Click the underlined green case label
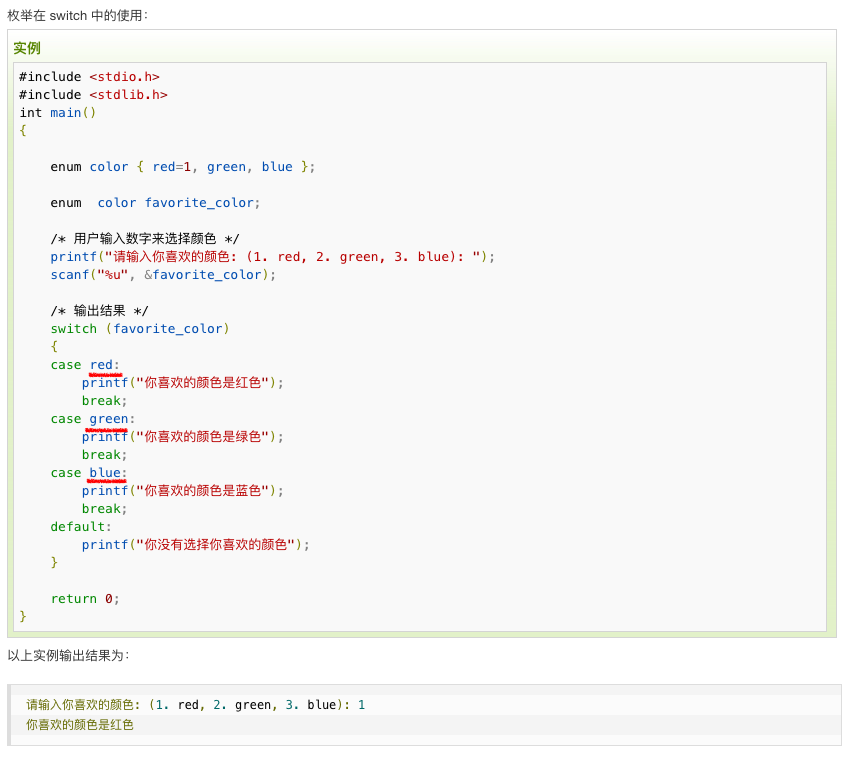This screenshot has width=848, height=761. coord(109,419)
